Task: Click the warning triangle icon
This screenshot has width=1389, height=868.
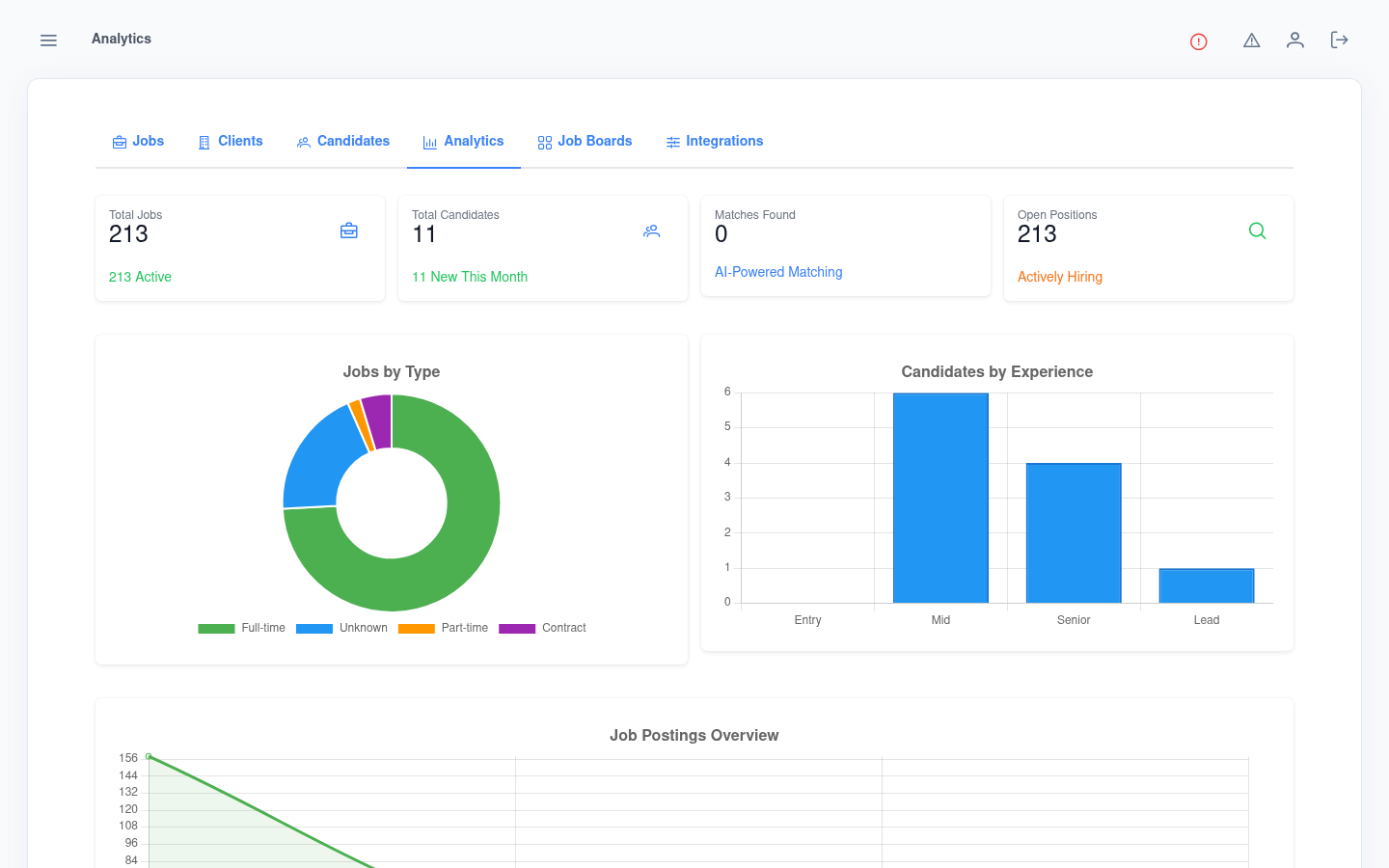Action: pyautogui.click(x=1251, y=41)
